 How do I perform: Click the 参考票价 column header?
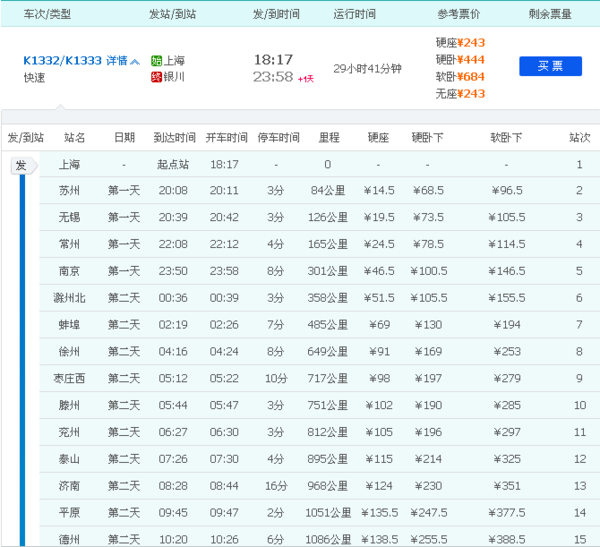459,14
